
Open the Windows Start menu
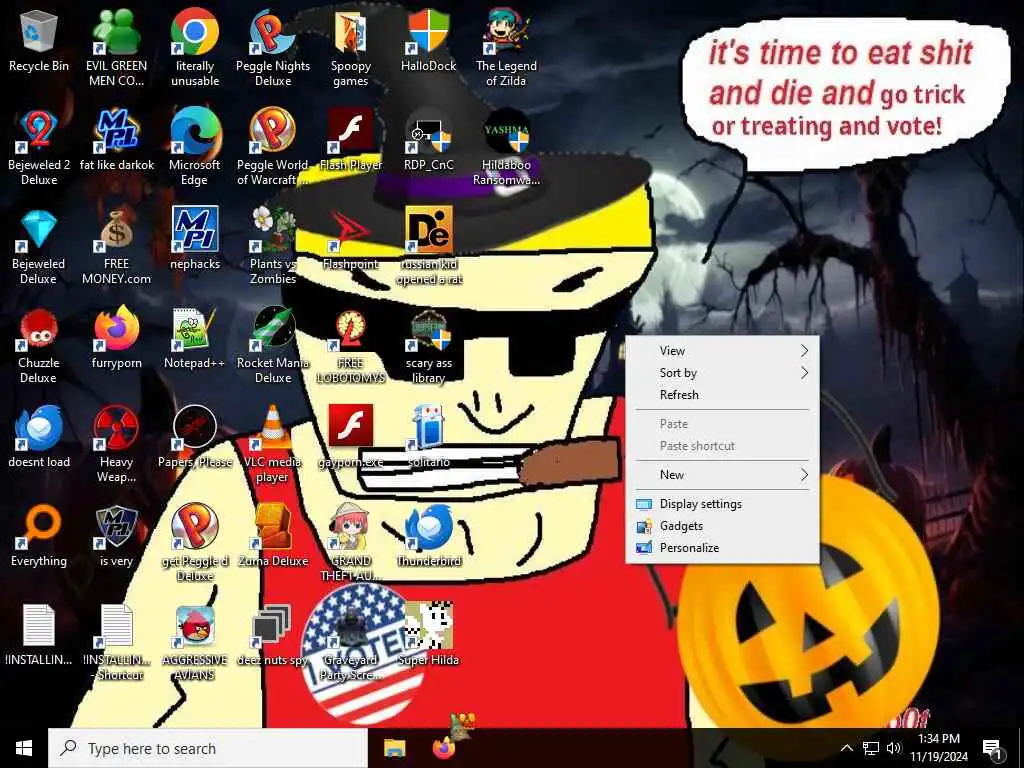click(x=24, y=748)
